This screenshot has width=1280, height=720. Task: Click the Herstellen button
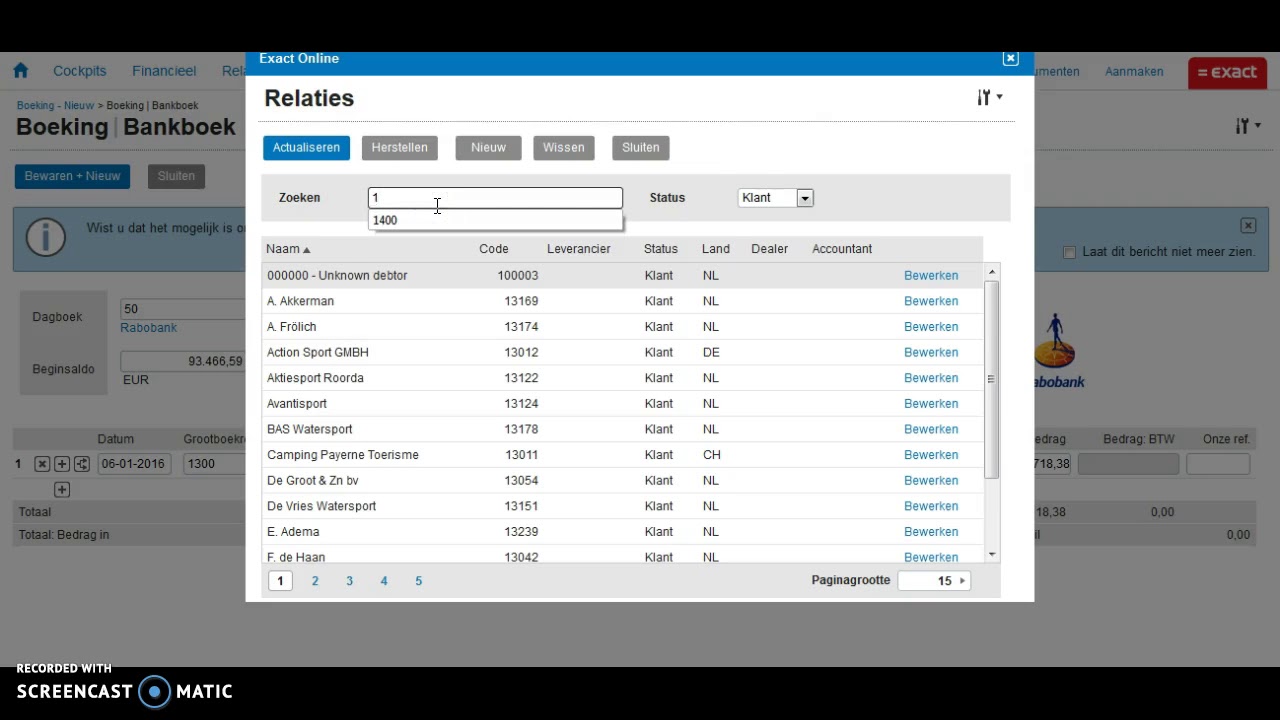(x=399, y=147)
